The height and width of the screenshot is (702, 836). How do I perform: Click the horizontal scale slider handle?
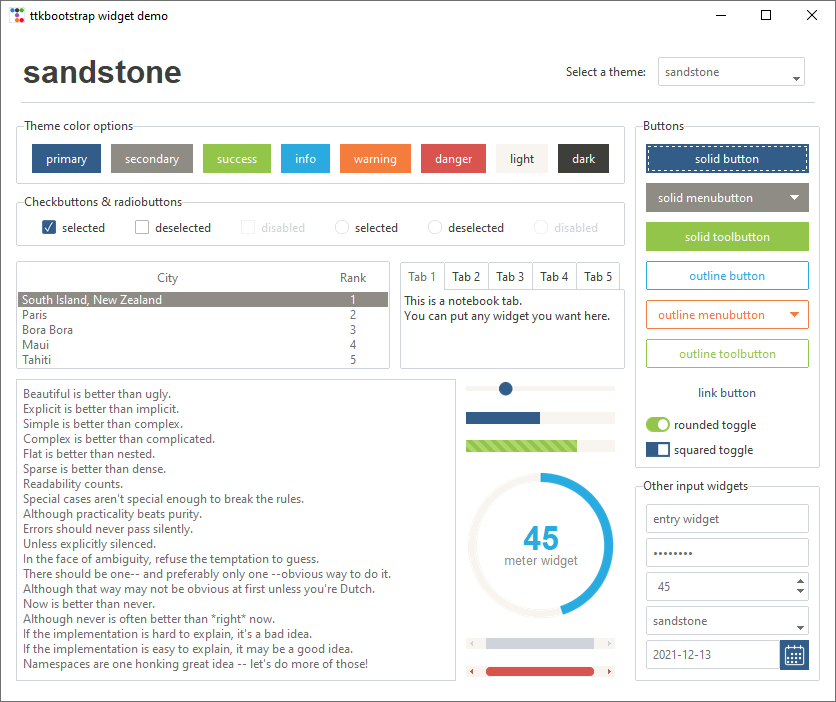point(505,388)
